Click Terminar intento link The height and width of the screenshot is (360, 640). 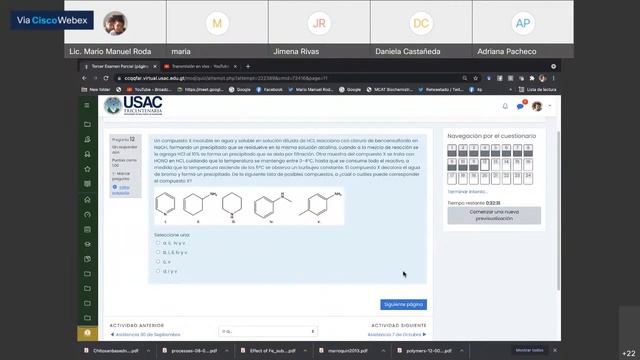(467, 191)
